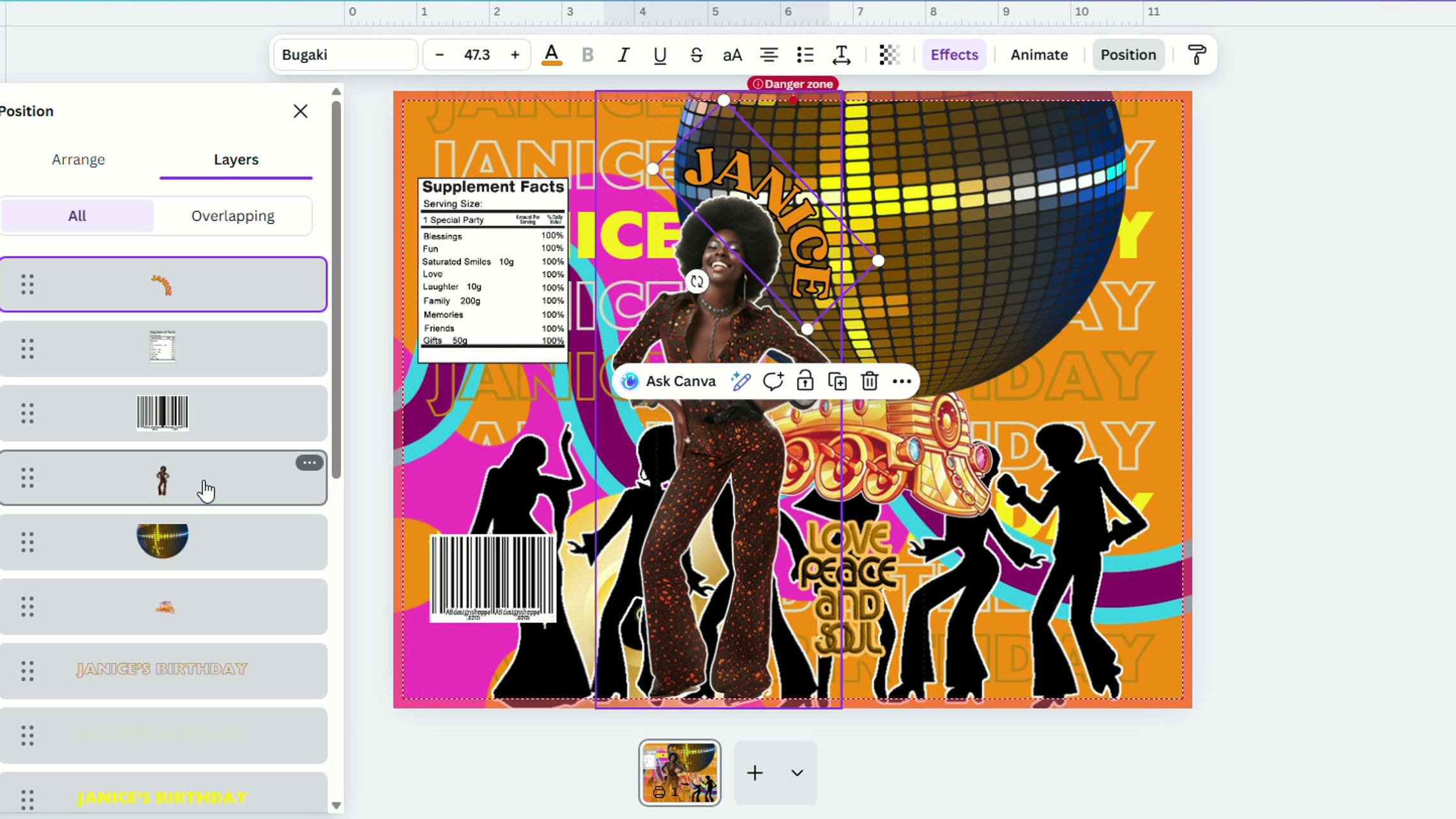Toggle bold formatting
Screen dimensions: 1456x819
click(x=588, y=55)
